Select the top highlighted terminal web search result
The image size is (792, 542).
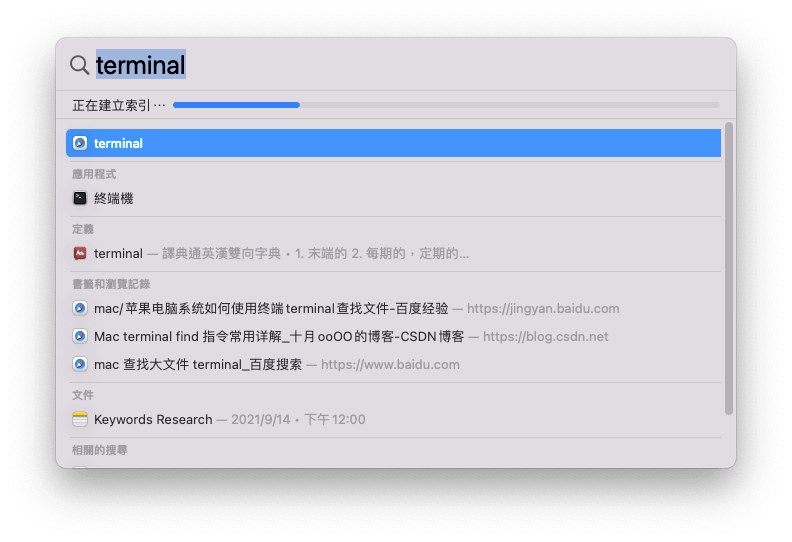[393, 143]
